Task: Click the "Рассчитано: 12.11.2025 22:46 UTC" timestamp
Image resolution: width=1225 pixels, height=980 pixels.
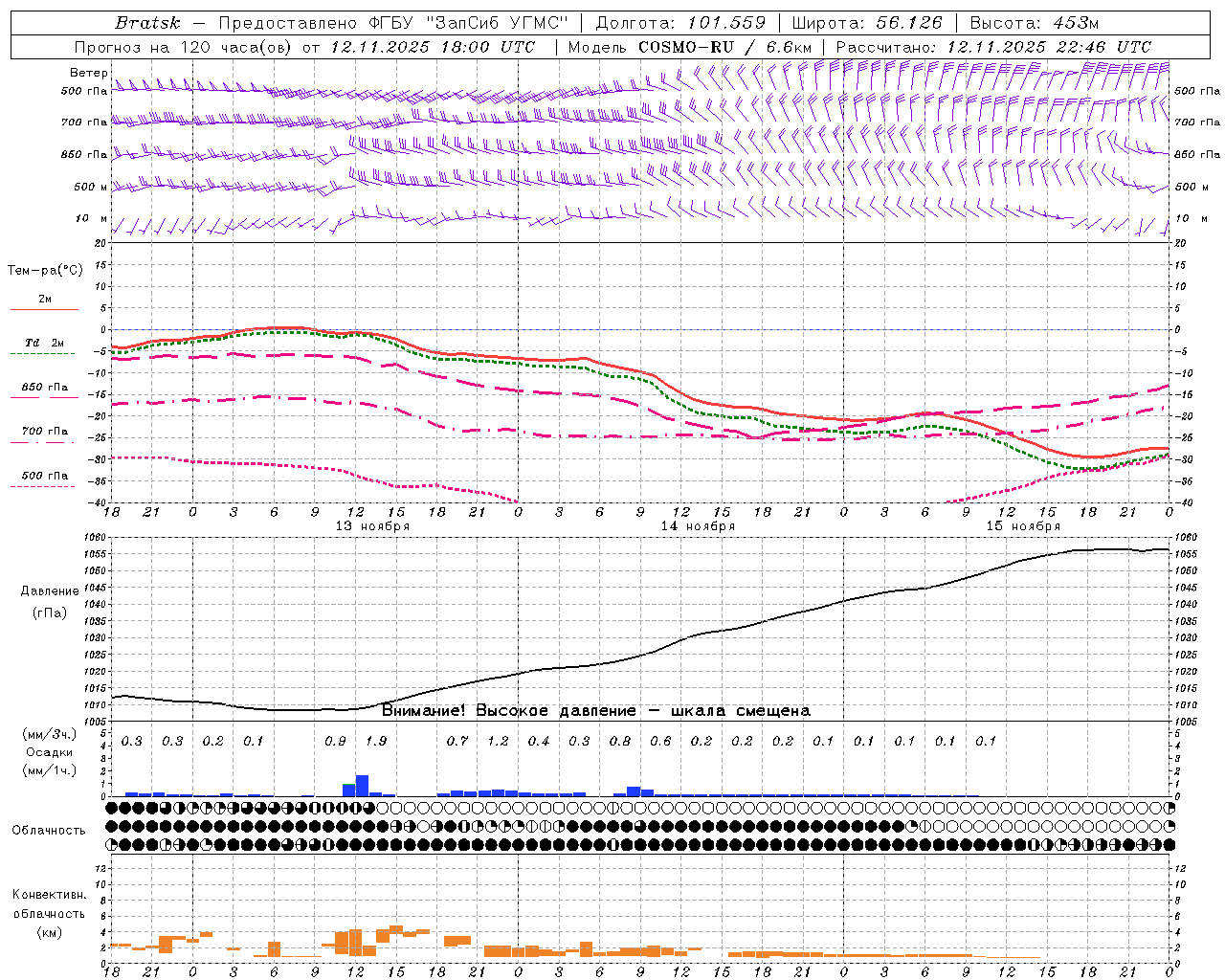Action: [x=993, y=47]
